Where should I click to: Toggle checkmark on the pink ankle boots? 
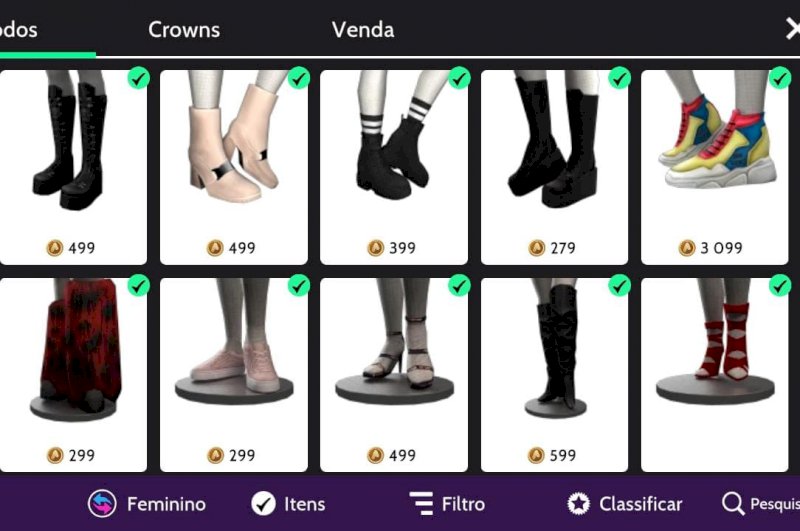click(x=298, y=78)
